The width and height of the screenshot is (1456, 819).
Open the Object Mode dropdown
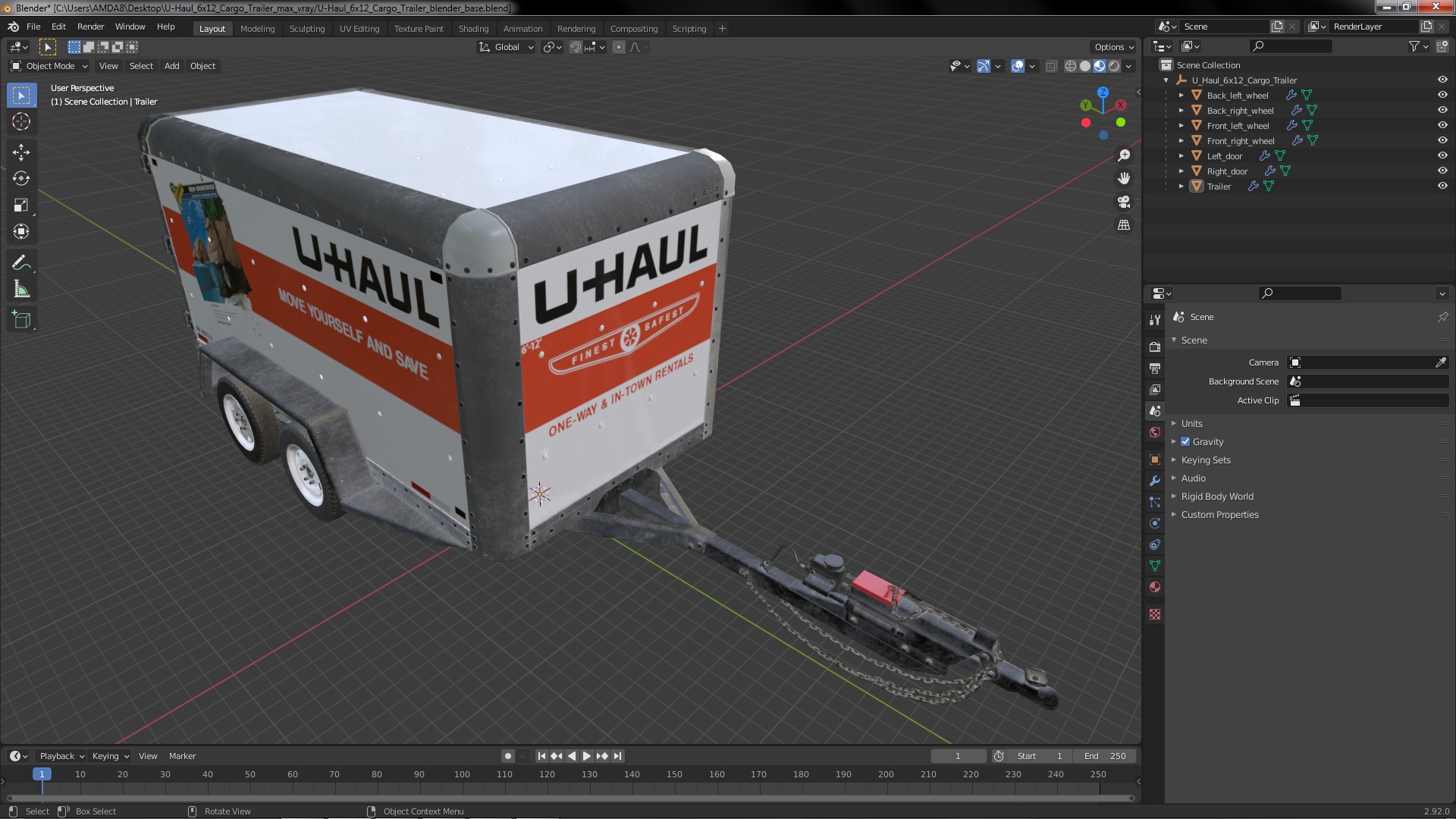coord(49,67)
